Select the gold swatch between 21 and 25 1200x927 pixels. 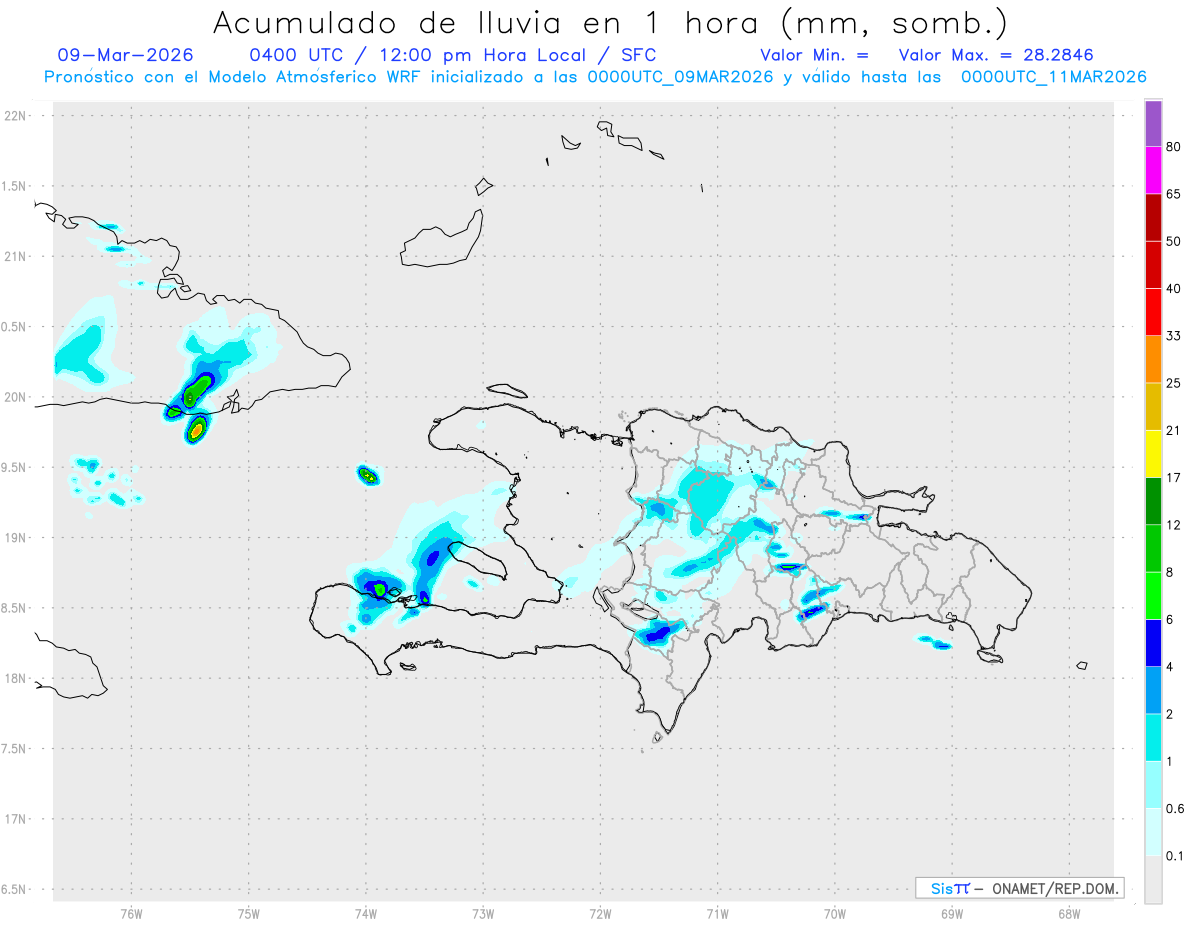(x=1153, y=407)
